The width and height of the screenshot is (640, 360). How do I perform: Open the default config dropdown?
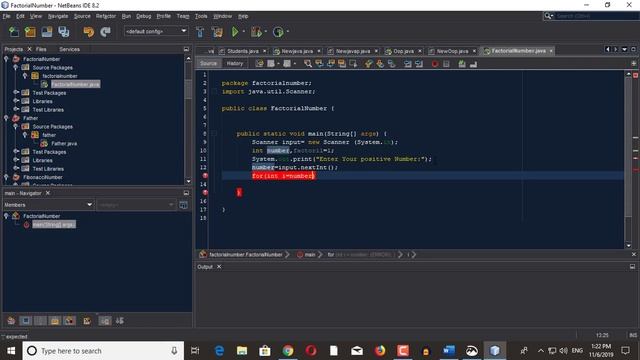coord(156,31)
